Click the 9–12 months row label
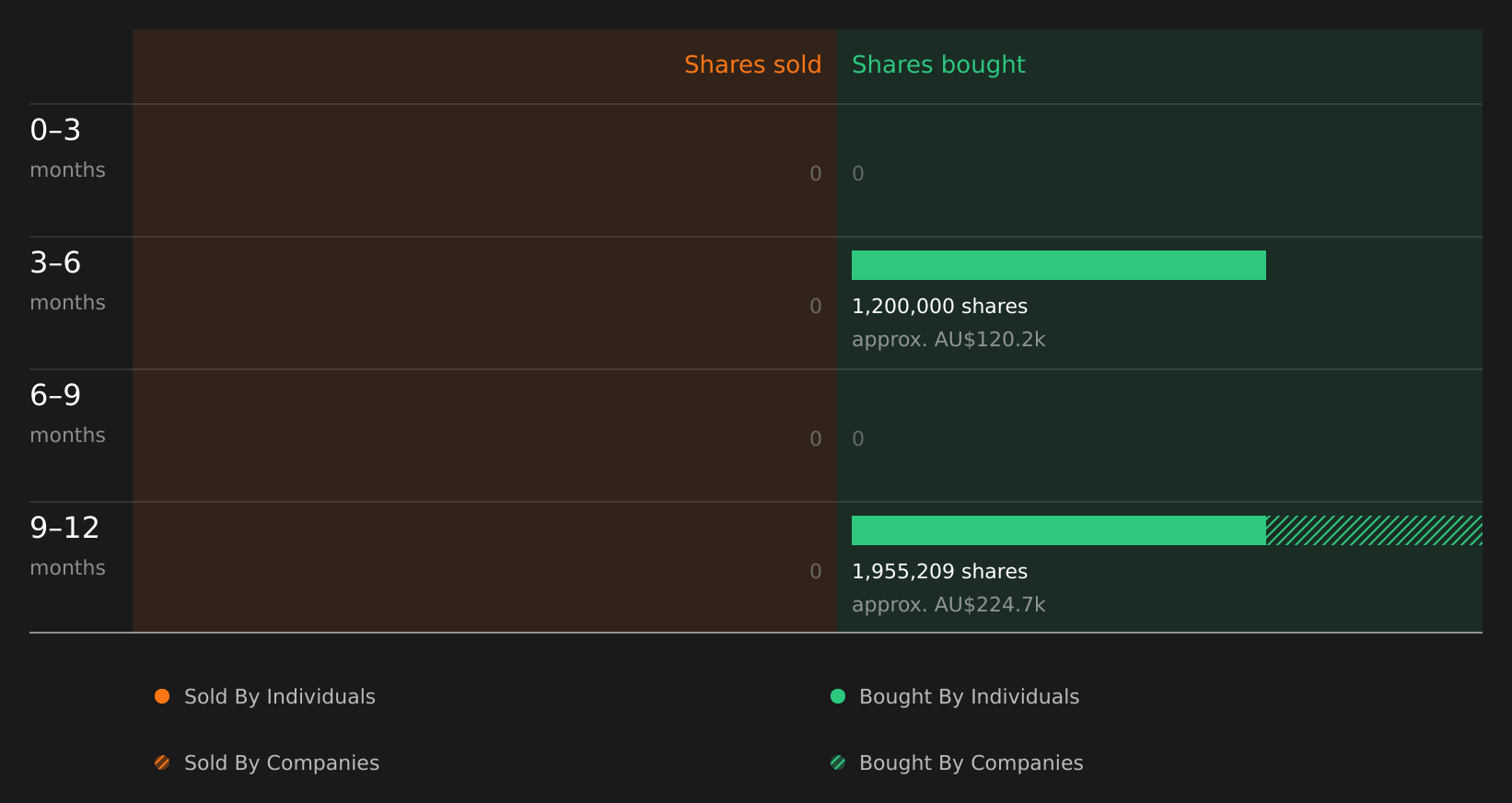Image resolution: width=1512 pixels, height=803 pixels. tap(67, 546)
